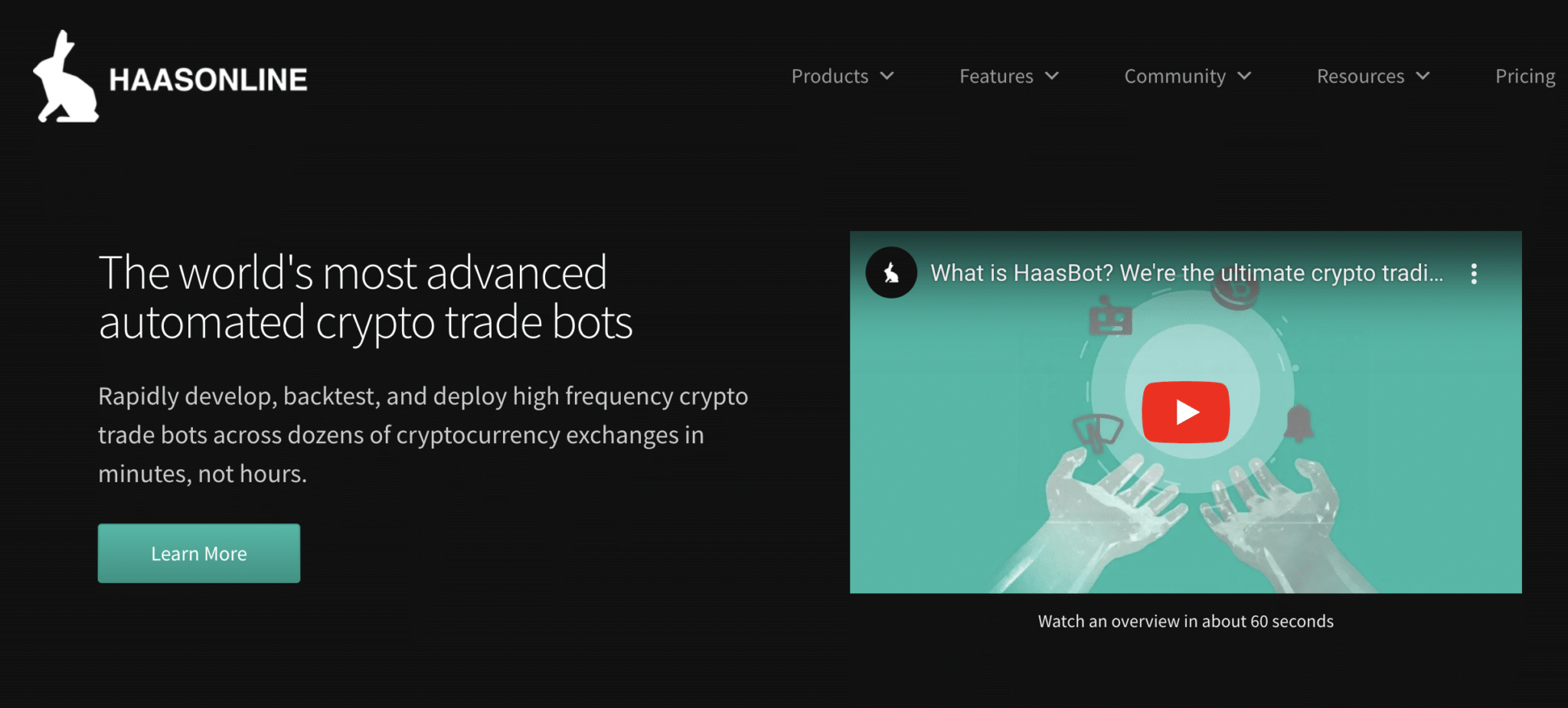Click the HaasOnline rabbit logo icon
The image size is (1568, 708).
(x=66, y=77)
